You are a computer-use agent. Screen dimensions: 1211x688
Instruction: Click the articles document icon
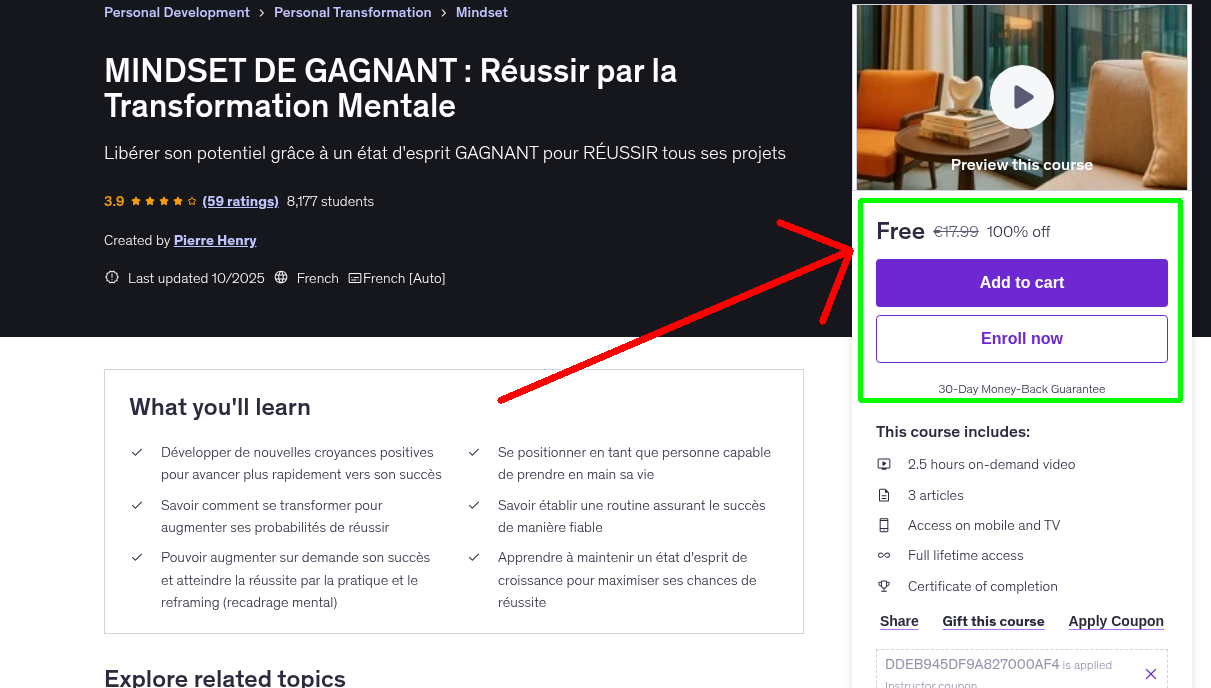[x=884, y=494]
